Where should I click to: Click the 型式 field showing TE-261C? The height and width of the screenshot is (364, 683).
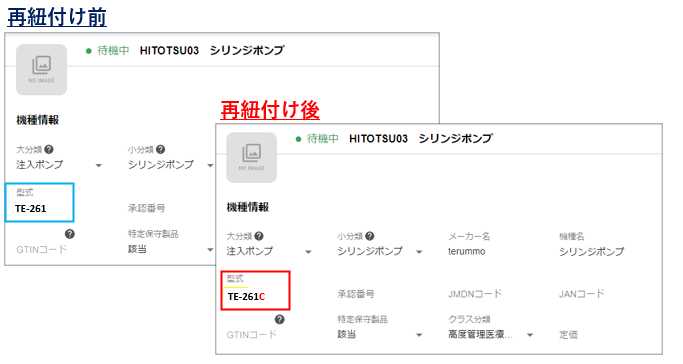pyautogui.click(x=255, y=290)
